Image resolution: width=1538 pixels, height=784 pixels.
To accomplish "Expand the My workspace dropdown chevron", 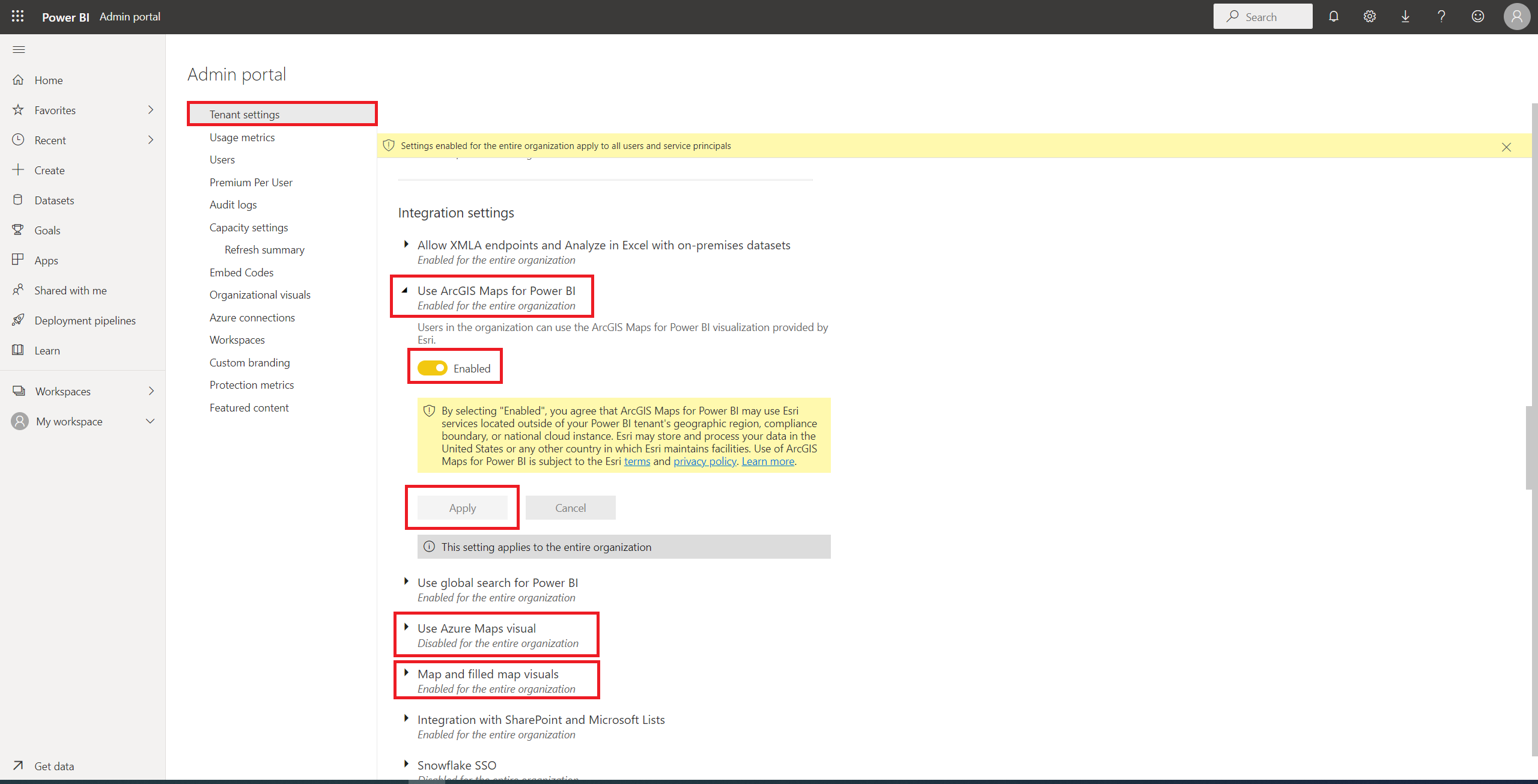I will pyautogui.click(x=150, y=421).
